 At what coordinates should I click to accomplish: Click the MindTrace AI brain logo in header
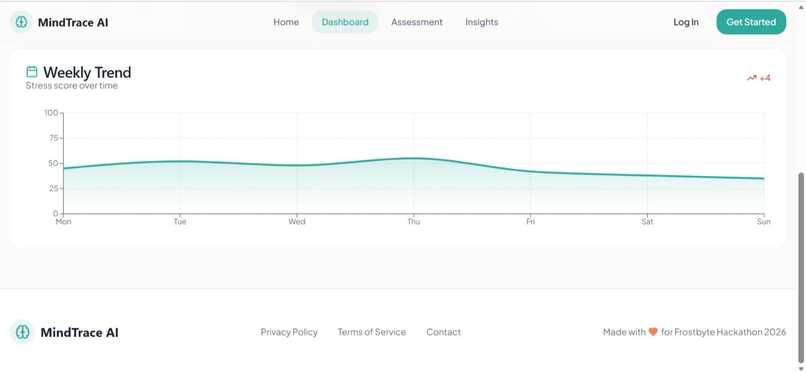click(x=21, y=22)
